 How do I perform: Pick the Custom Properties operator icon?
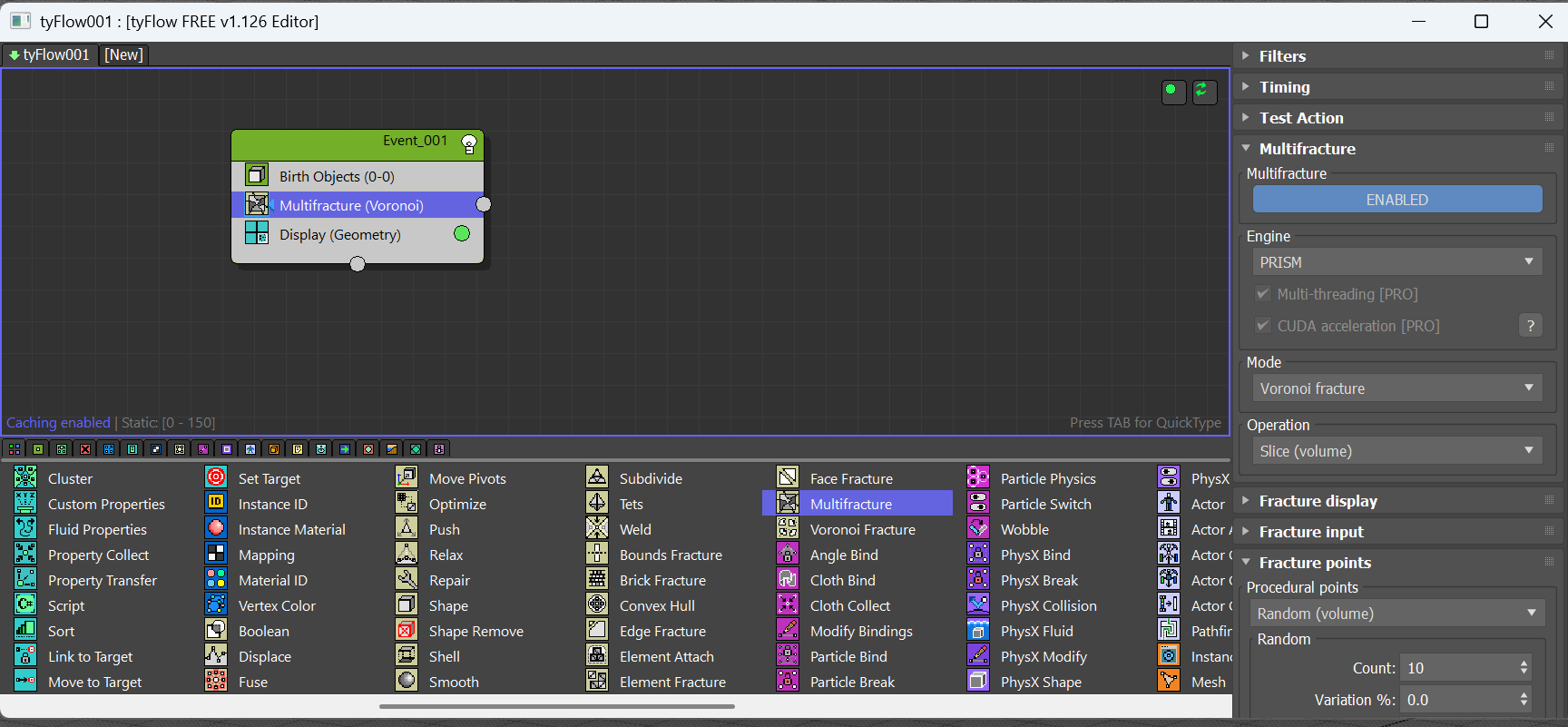(25, 503)
